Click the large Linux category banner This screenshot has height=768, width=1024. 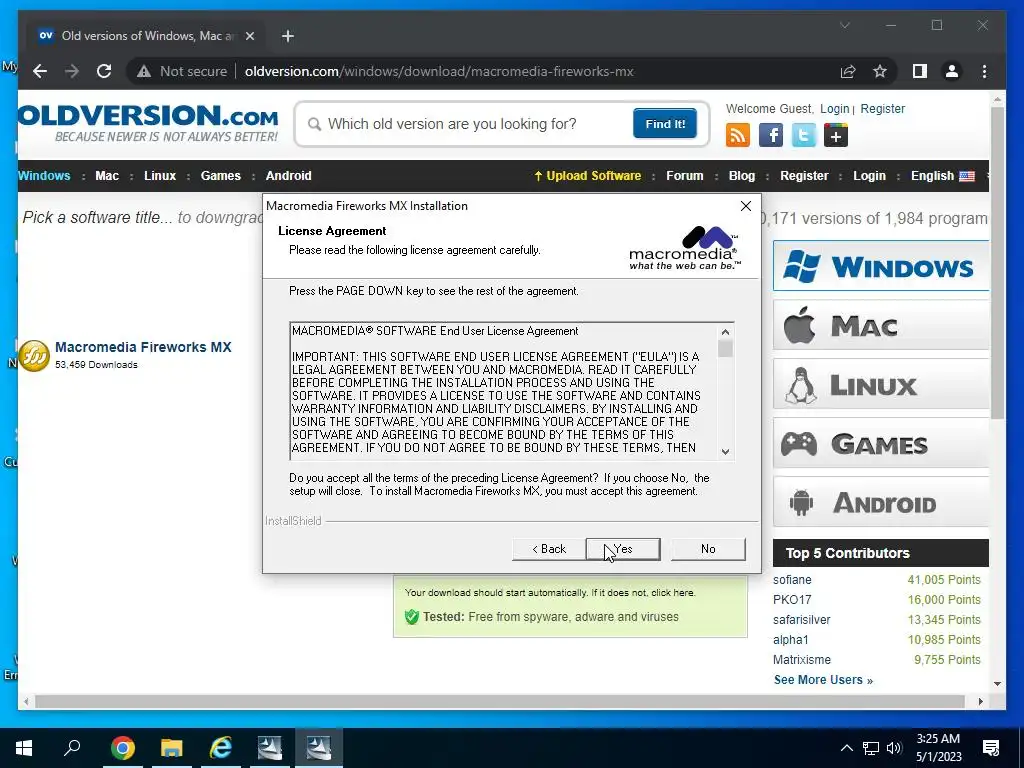881,384
